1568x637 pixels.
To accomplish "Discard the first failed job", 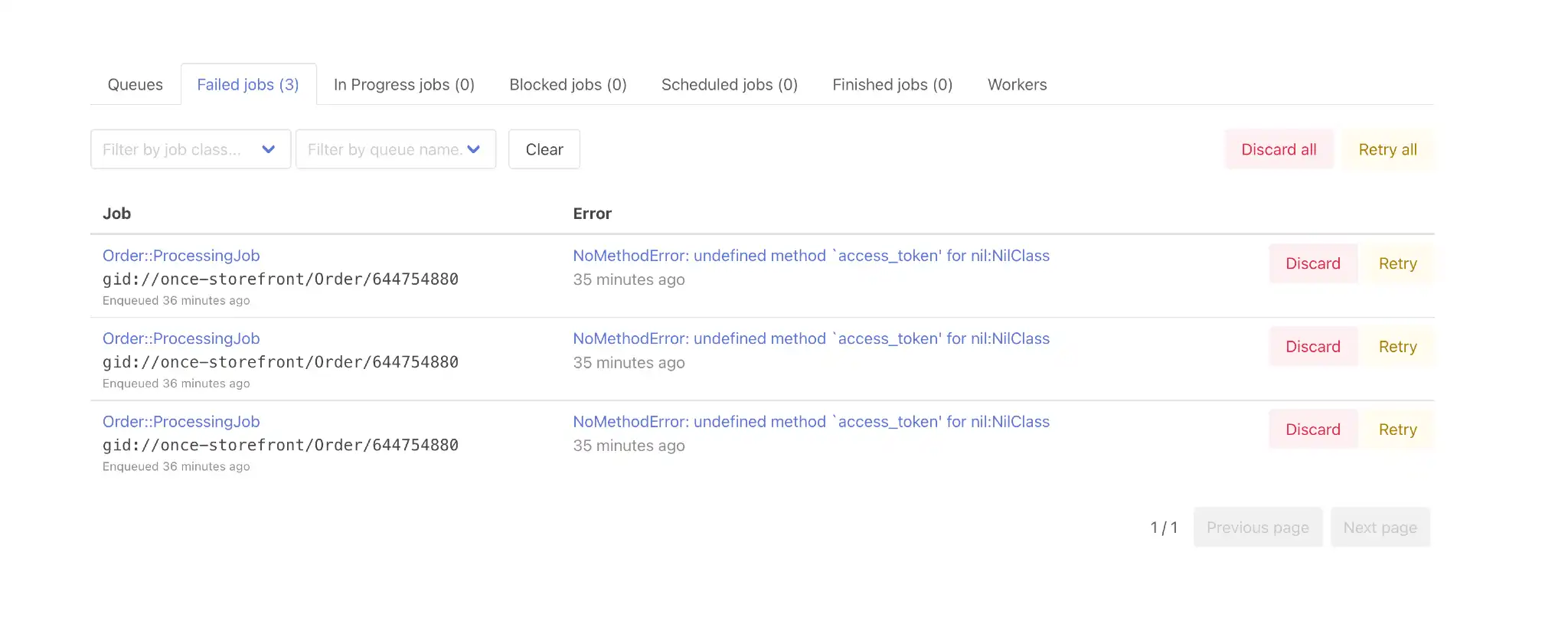I will (x=1313, y=263).
